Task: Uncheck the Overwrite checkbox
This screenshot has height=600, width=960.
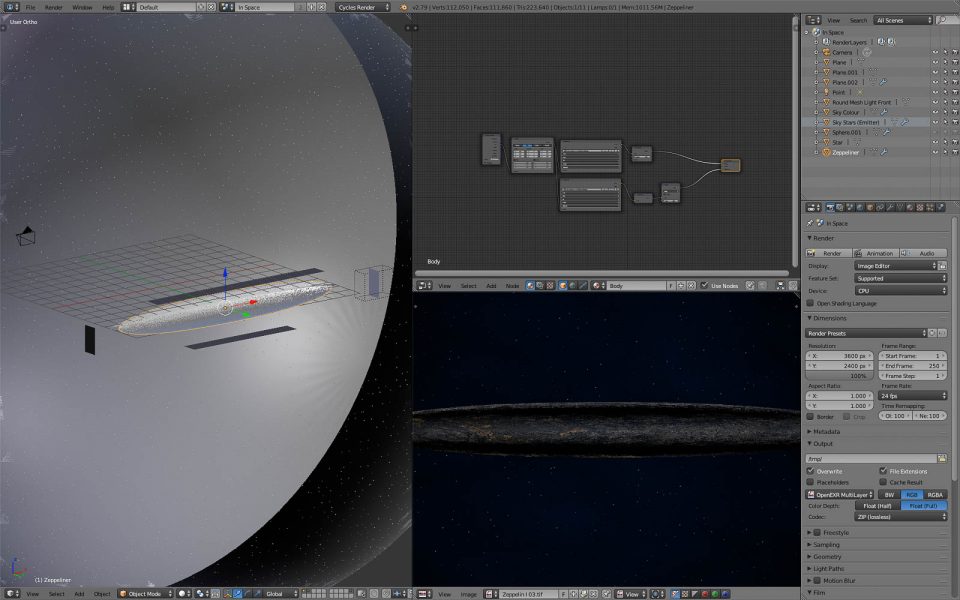Action: tap(811, 471)
